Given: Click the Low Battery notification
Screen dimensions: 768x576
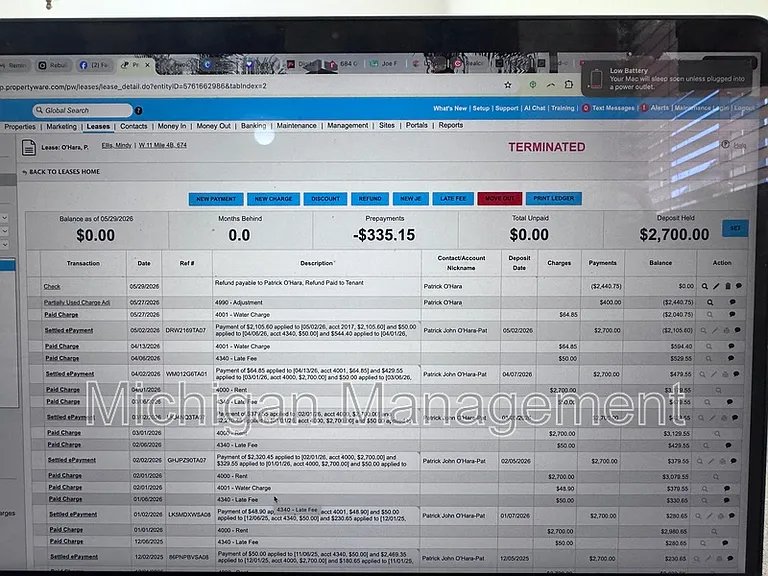Looking at the screenshot, I should [669, 79].
